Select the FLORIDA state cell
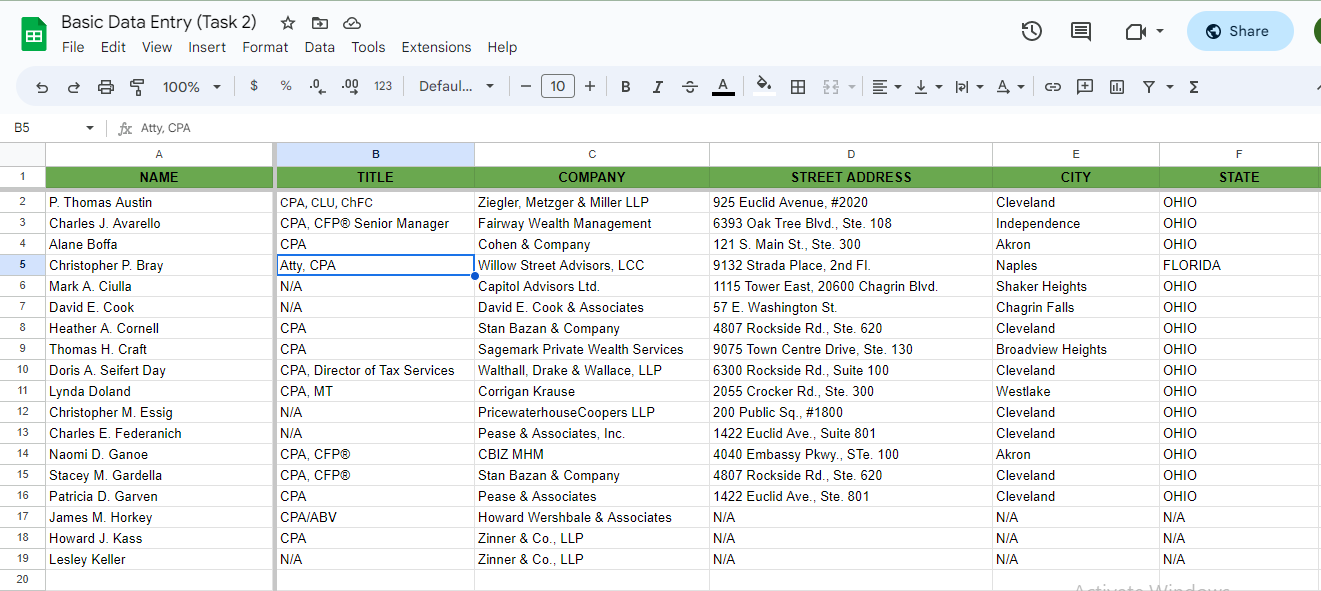This screenshot has width=1321, height=591. point(1239,265)
